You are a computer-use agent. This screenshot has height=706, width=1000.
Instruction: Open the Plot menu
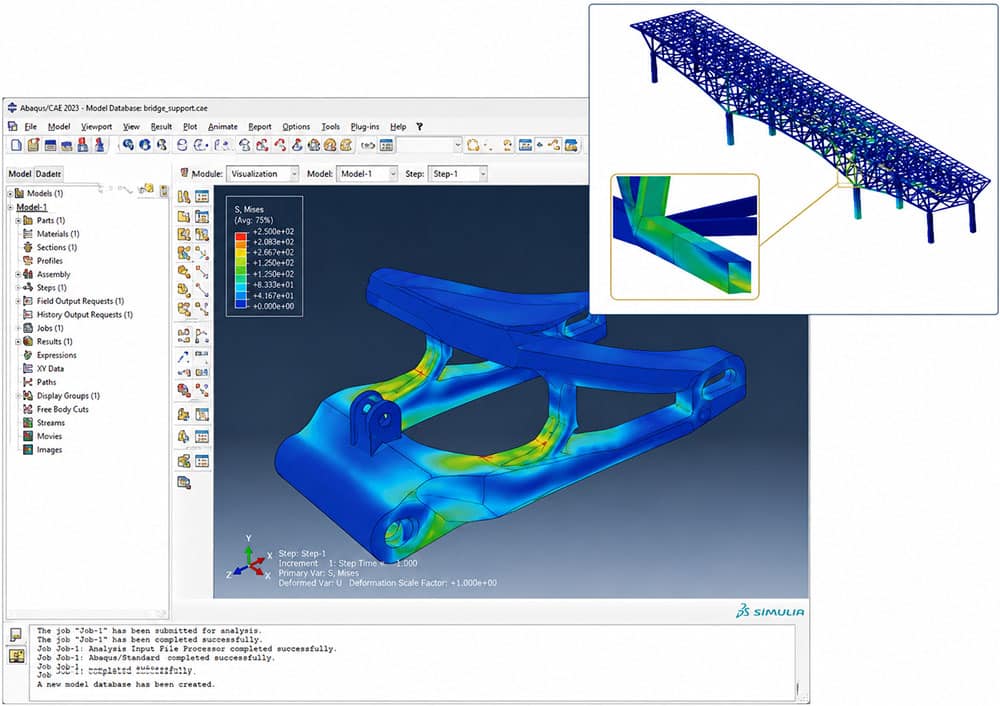(x=190, y=127)
